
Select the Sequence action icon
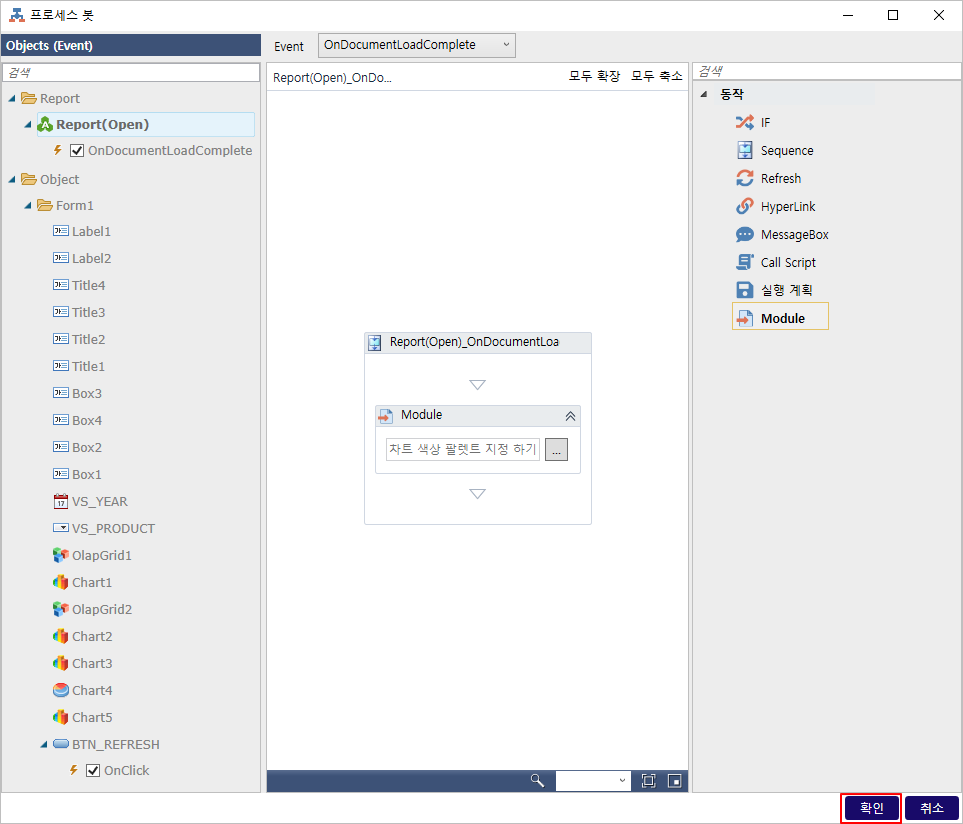pos(744,151)
